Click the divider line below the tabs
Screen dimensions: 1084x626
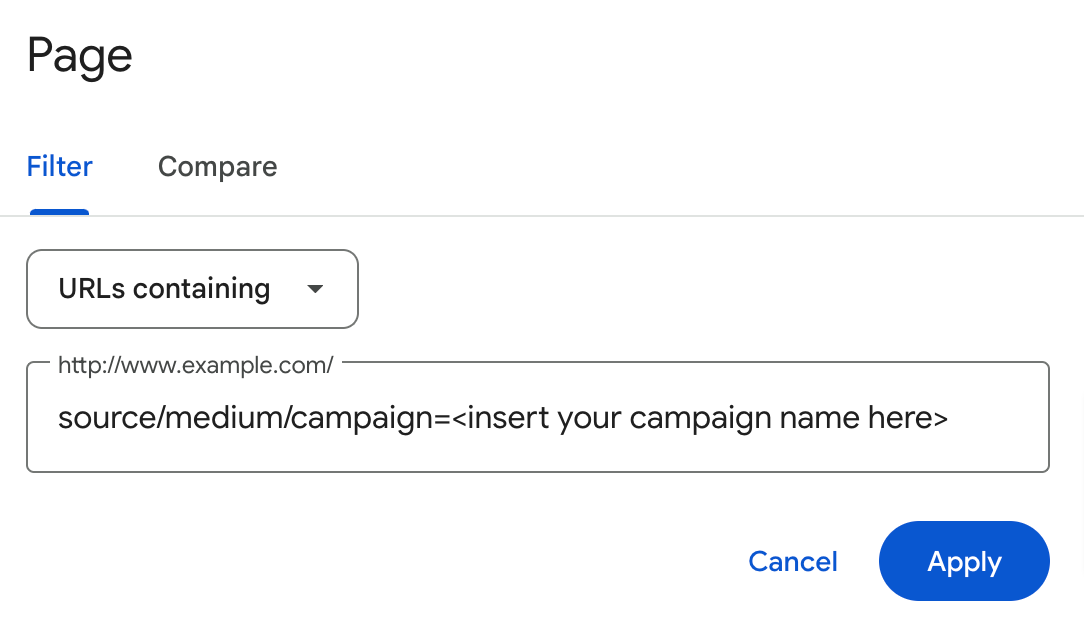600,215
